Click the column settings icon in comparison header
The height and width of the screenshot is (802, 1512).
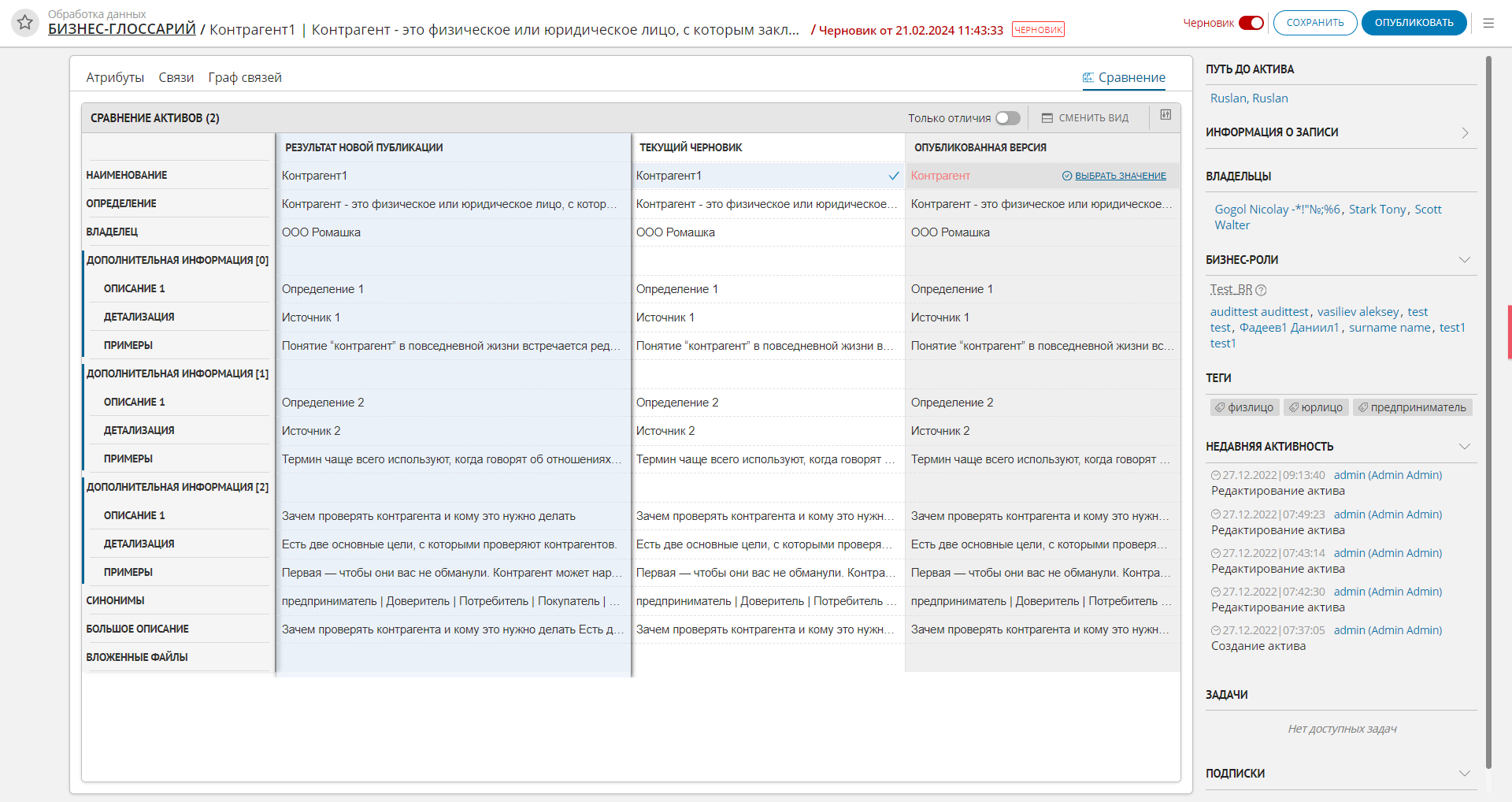[x=1165, y=115]
